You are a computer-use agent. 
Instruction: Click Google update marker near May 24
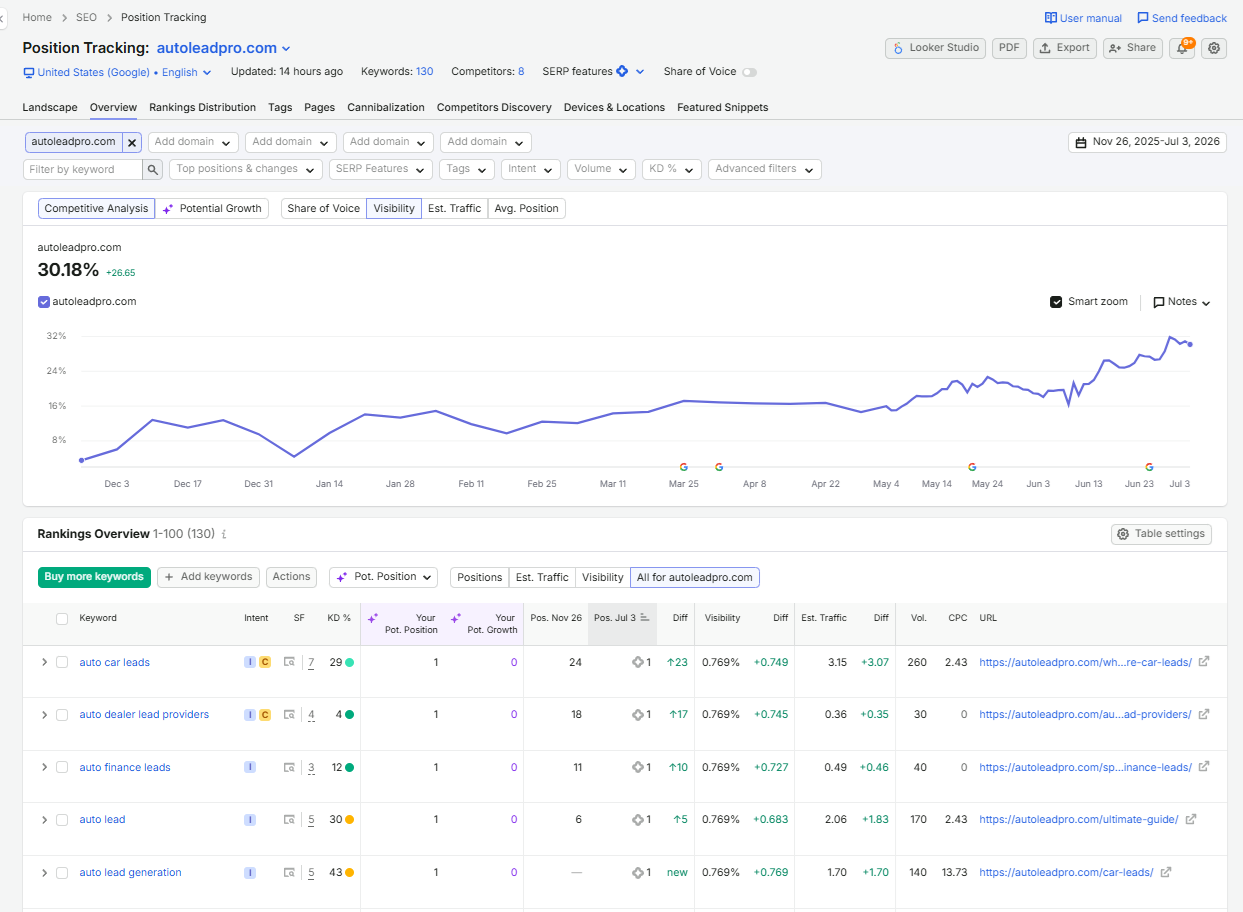(972, 467)
